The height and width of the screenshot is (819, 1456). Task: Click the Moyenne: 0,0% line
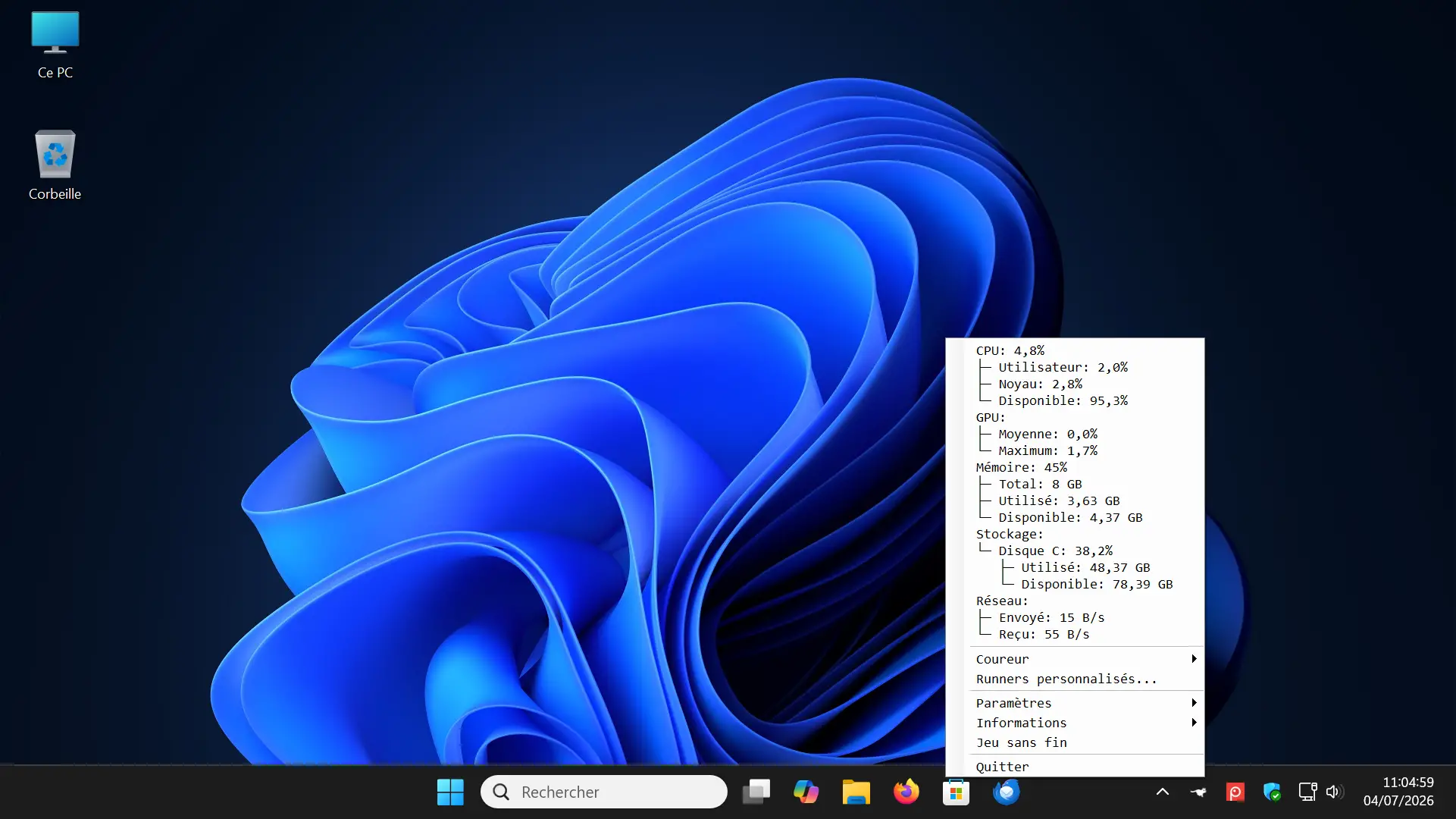(x=1047, y=434)
